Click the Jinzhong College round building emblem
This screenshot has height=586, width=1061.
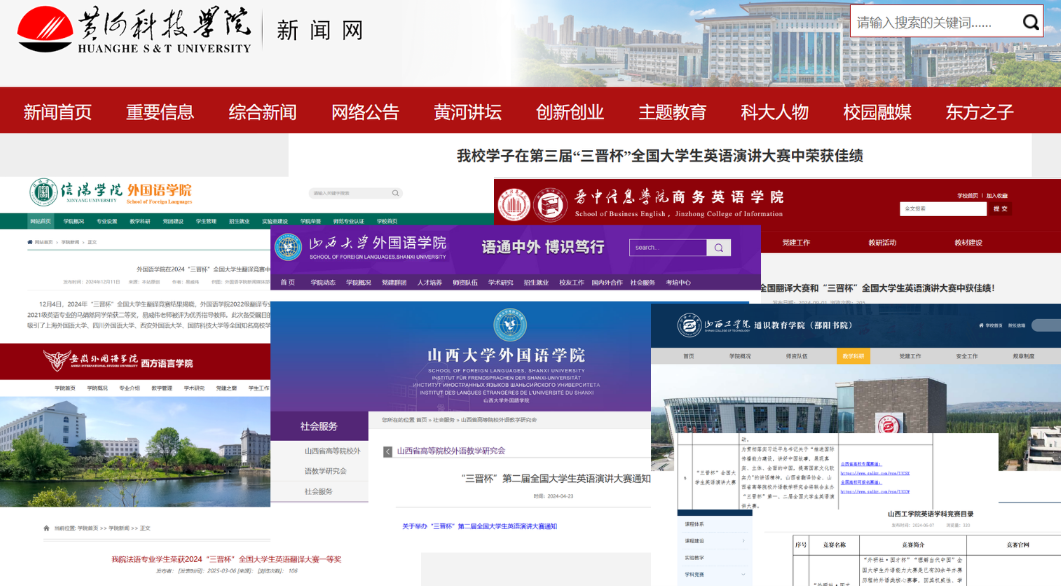point(514,204)
